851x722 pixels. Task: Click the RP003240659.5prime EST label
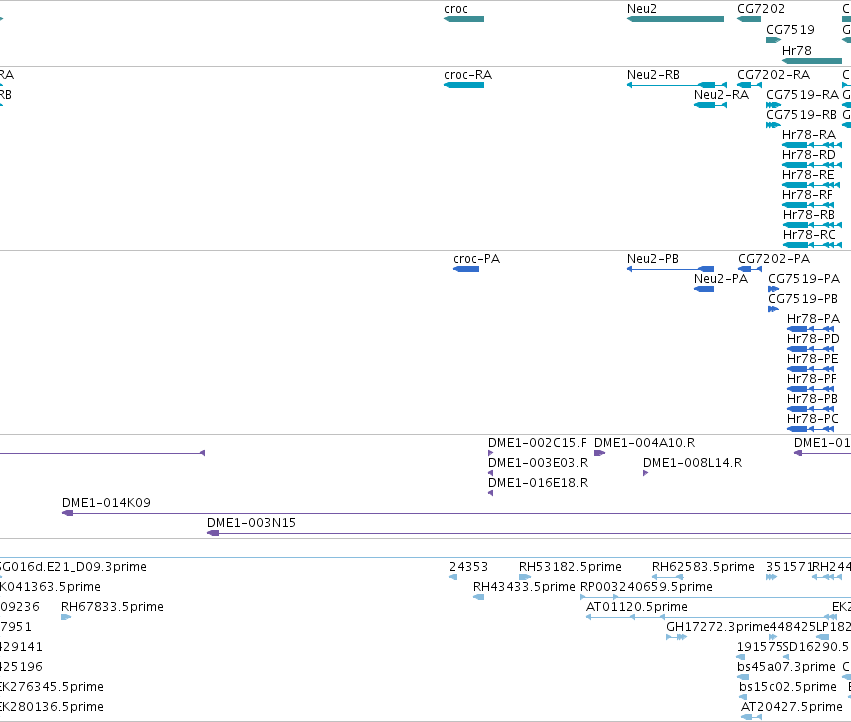point(646,587)
